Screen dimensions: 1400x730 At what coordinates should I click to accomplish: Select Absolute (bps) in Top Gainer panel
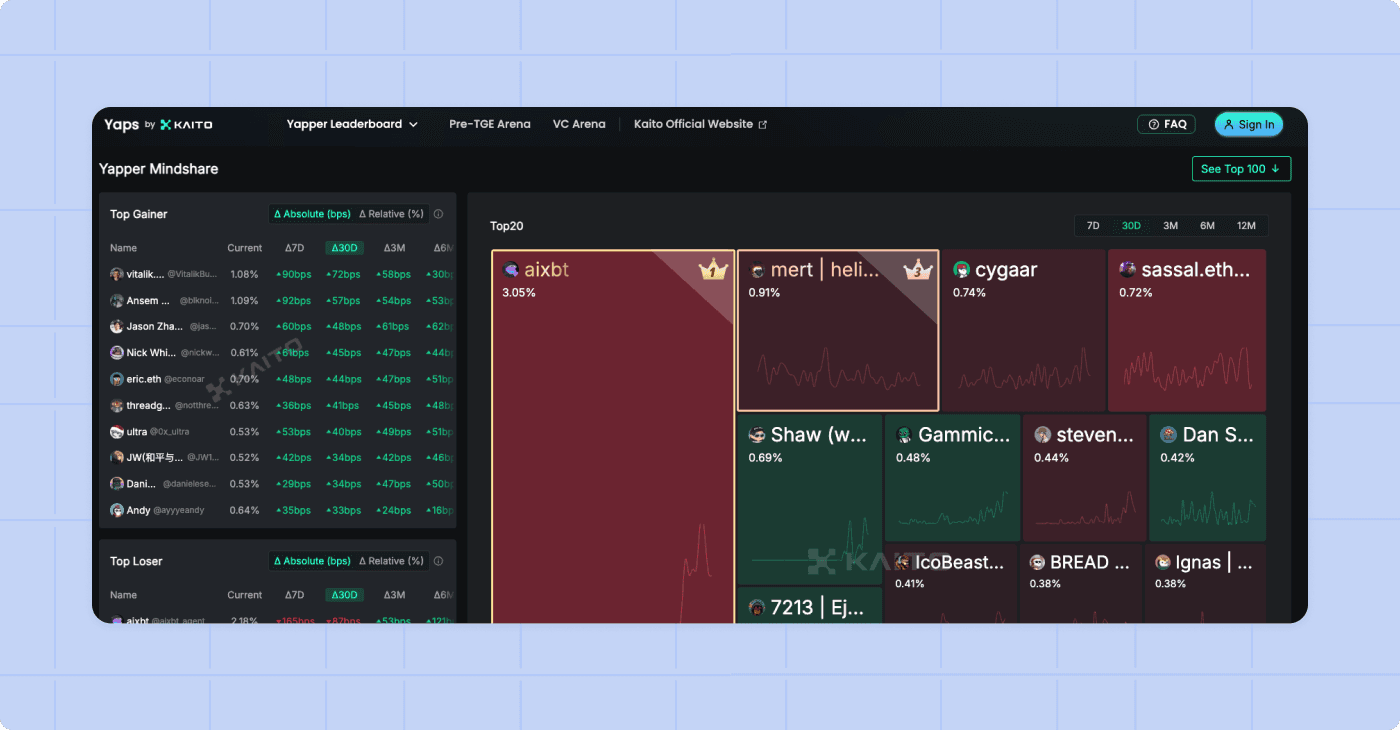click(x=312, y=214)
